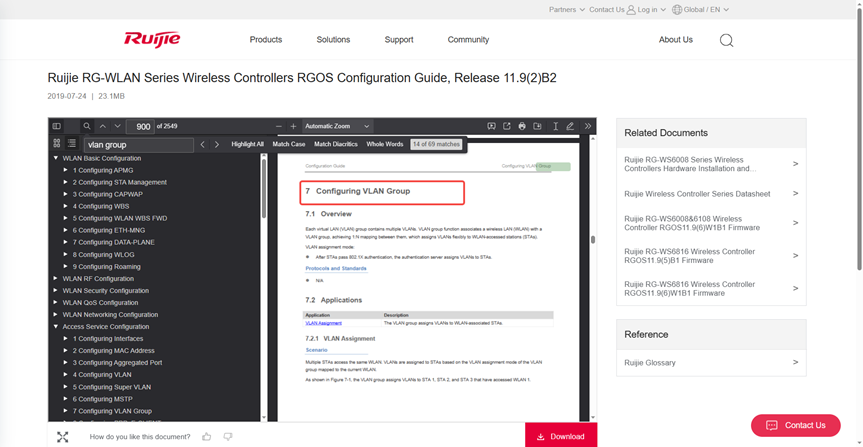
Task: Switch to presentation mode
Action: point(491,126)
